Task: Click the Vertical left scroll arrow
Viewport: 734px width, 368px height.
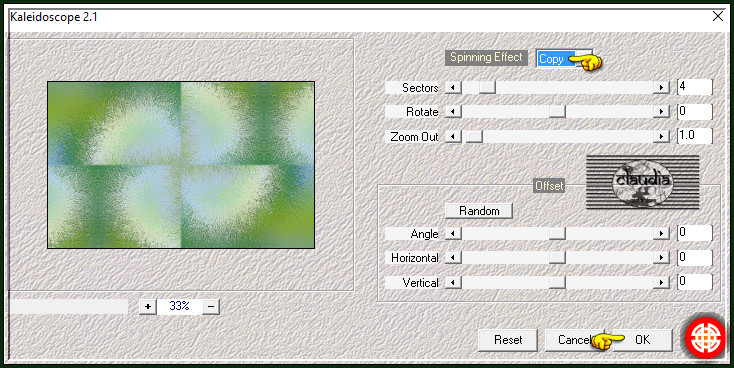Action: [x=453, y=282]
